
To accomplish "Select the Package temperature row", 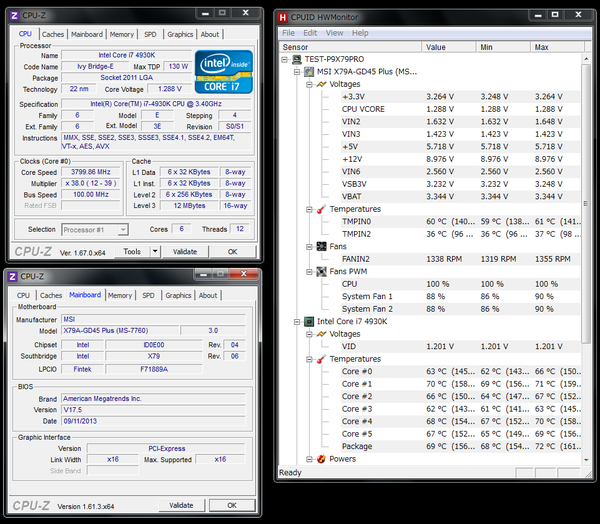I will [x=460, y=446].
